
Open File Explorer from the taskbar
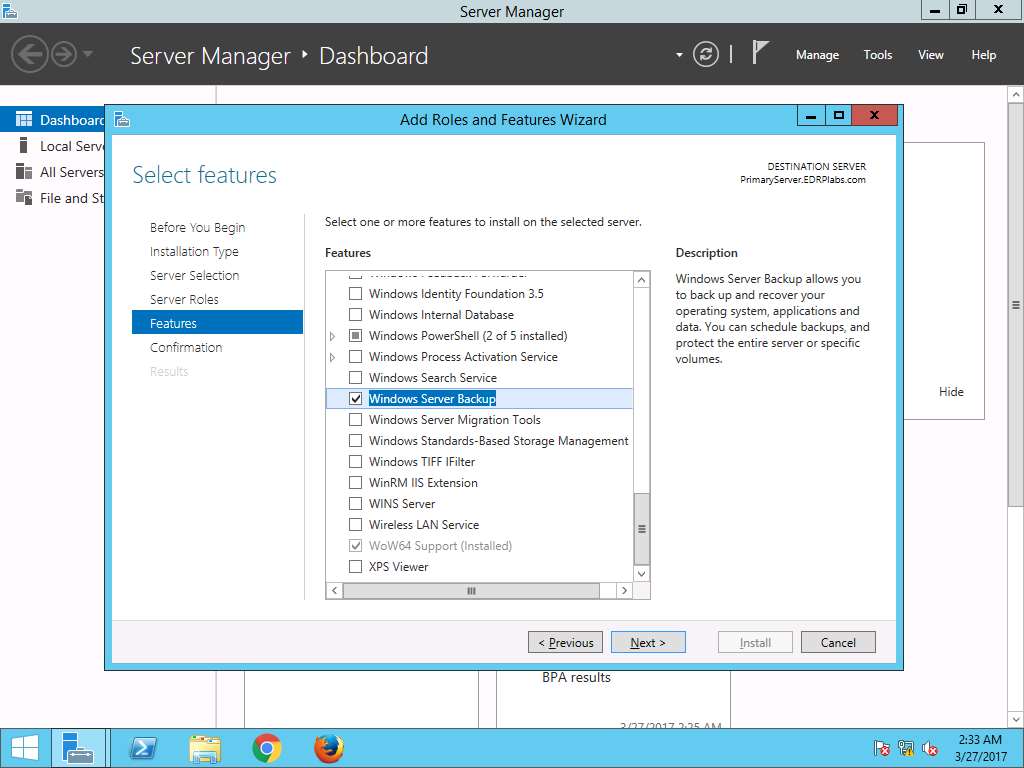click(x=205, y=748)
